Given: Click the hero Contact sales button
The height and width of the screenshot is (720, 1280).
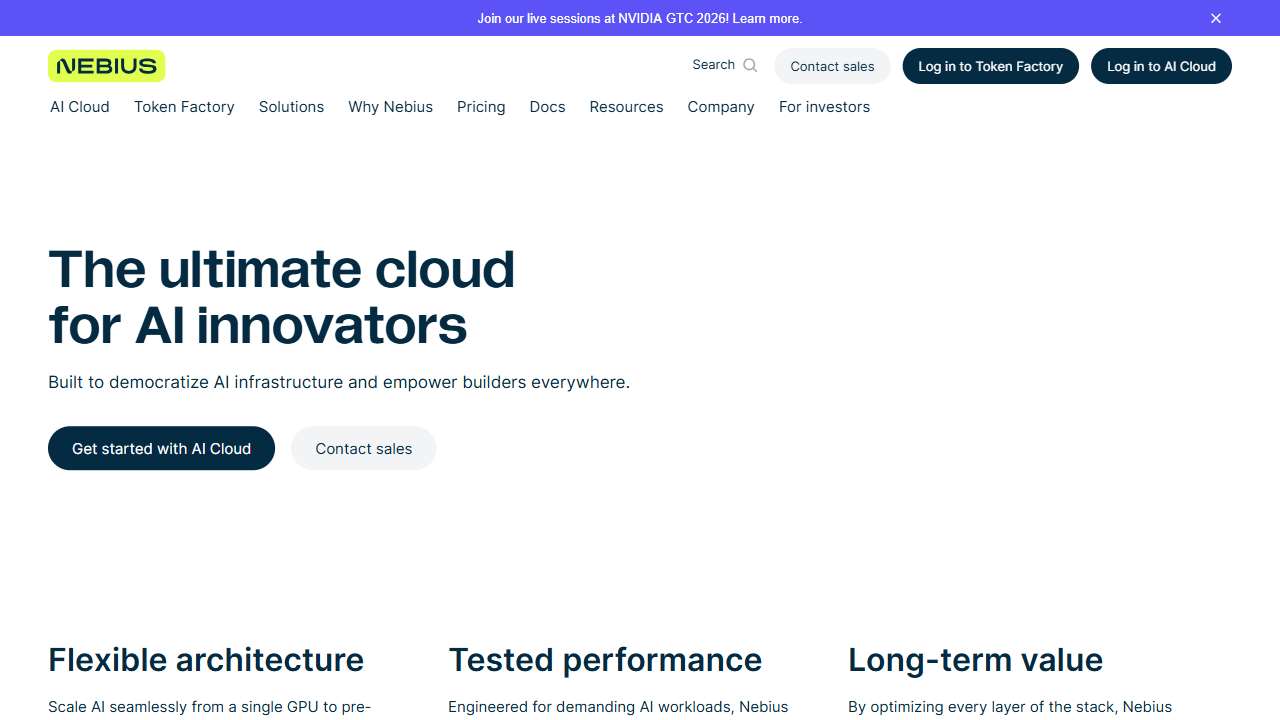Looking at the screenshot, I should 363,448.
